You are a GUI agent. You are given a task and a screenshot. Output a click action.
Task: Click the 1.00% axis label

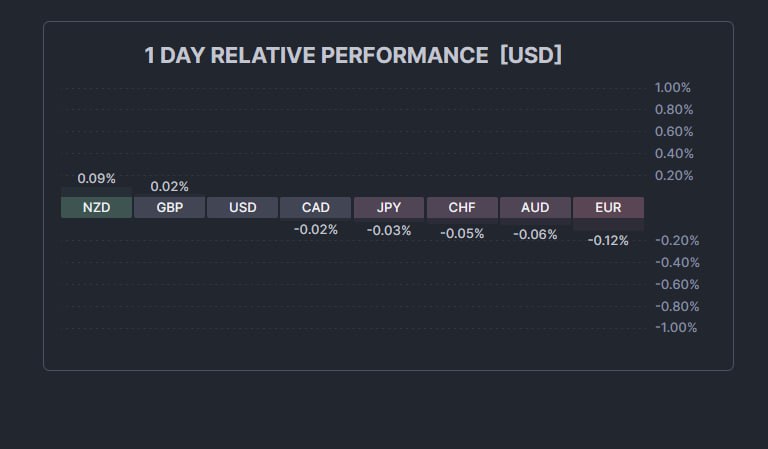tap(673, 88)
